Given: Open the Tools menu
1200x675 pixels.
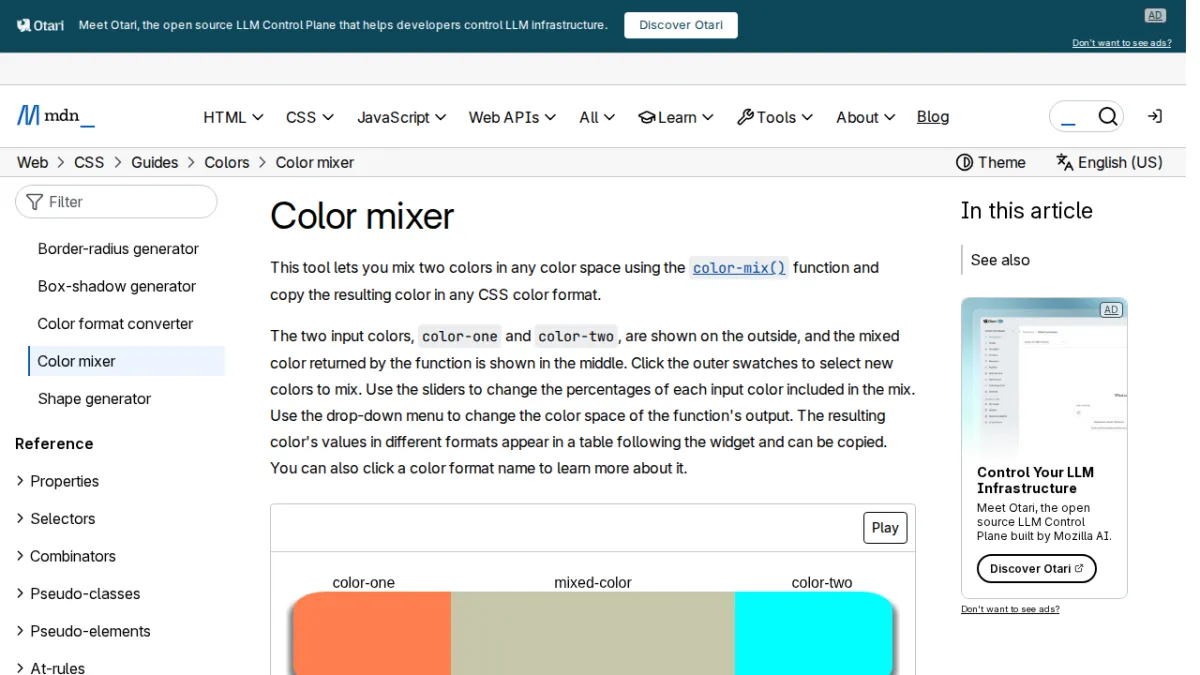Looking at the screenshot, I should pyautogui.click(x=775, y=117).
